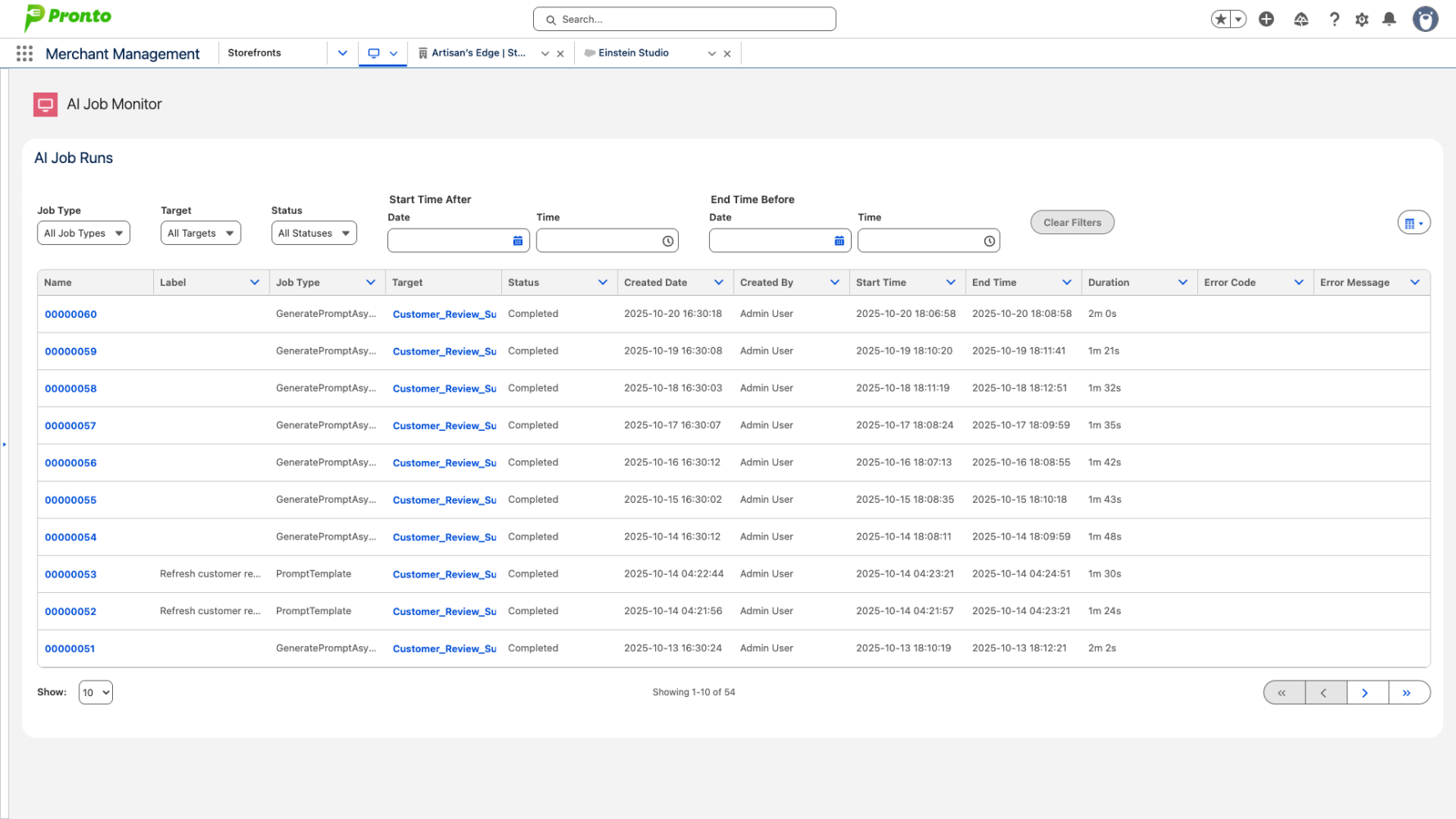This screenshot has width=1456, height=819.
Task: Open Global Actions with the plus icon
Action: [1266, 18]
